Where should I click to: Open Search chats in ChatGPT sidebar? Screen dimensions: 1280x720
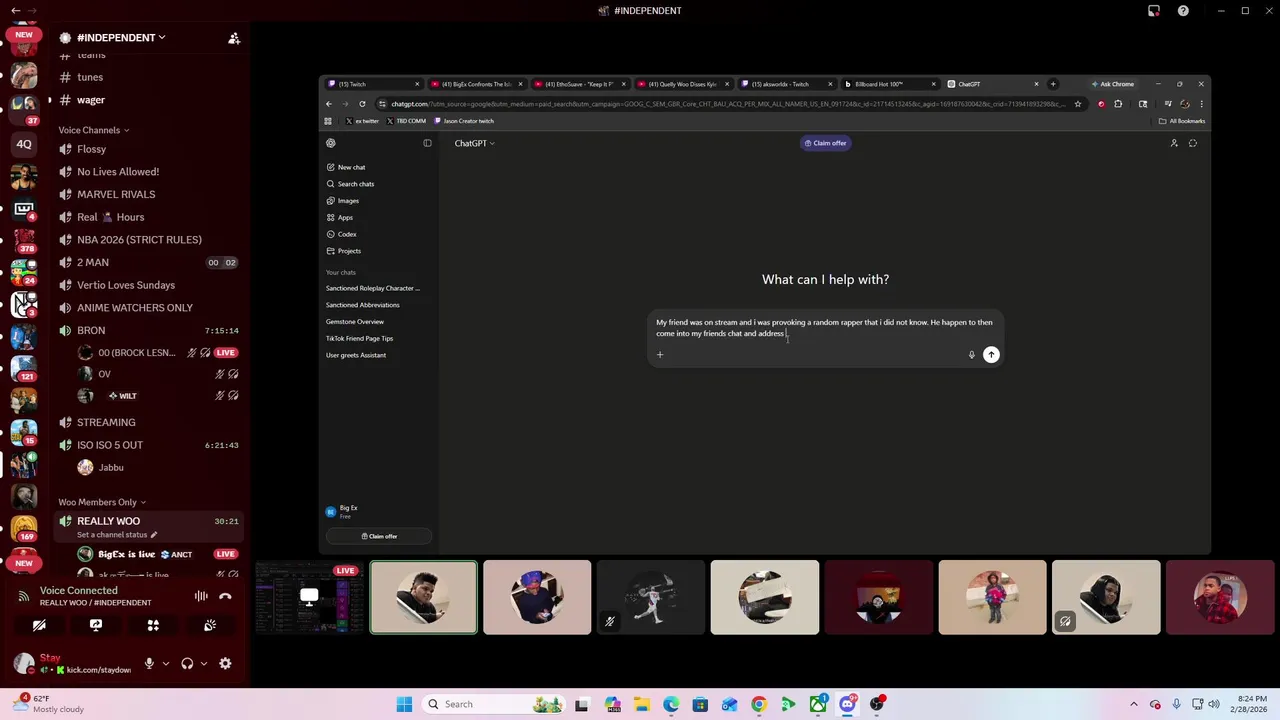[x=350, y=184]
